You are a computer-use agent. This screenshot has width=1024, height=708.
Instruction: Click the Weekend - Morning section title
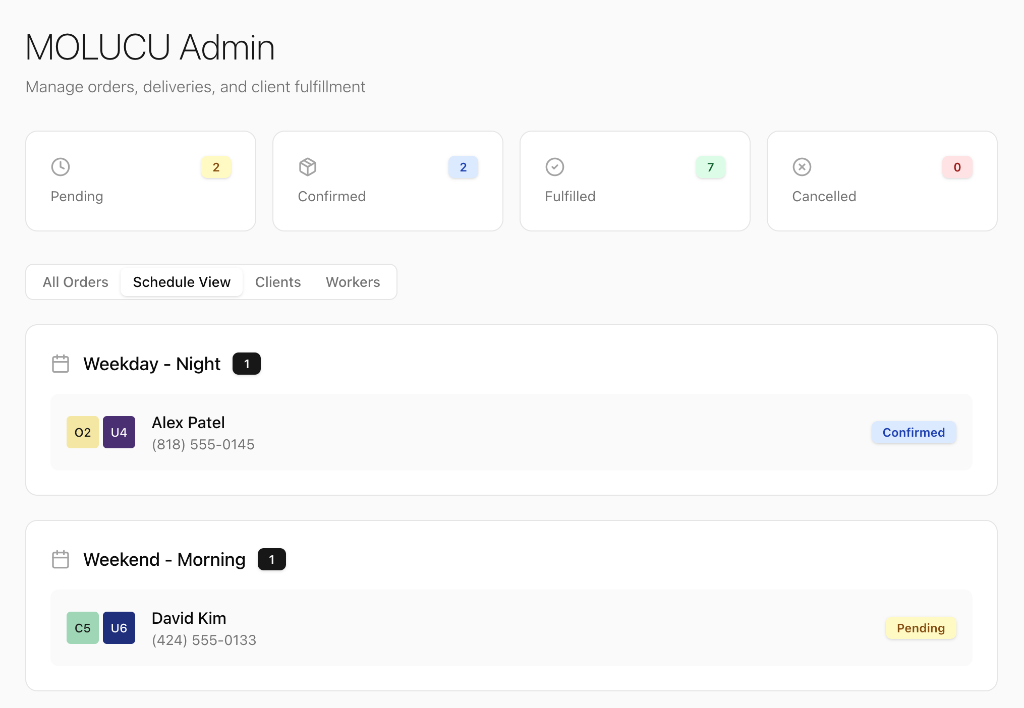[x=165, y=560]
